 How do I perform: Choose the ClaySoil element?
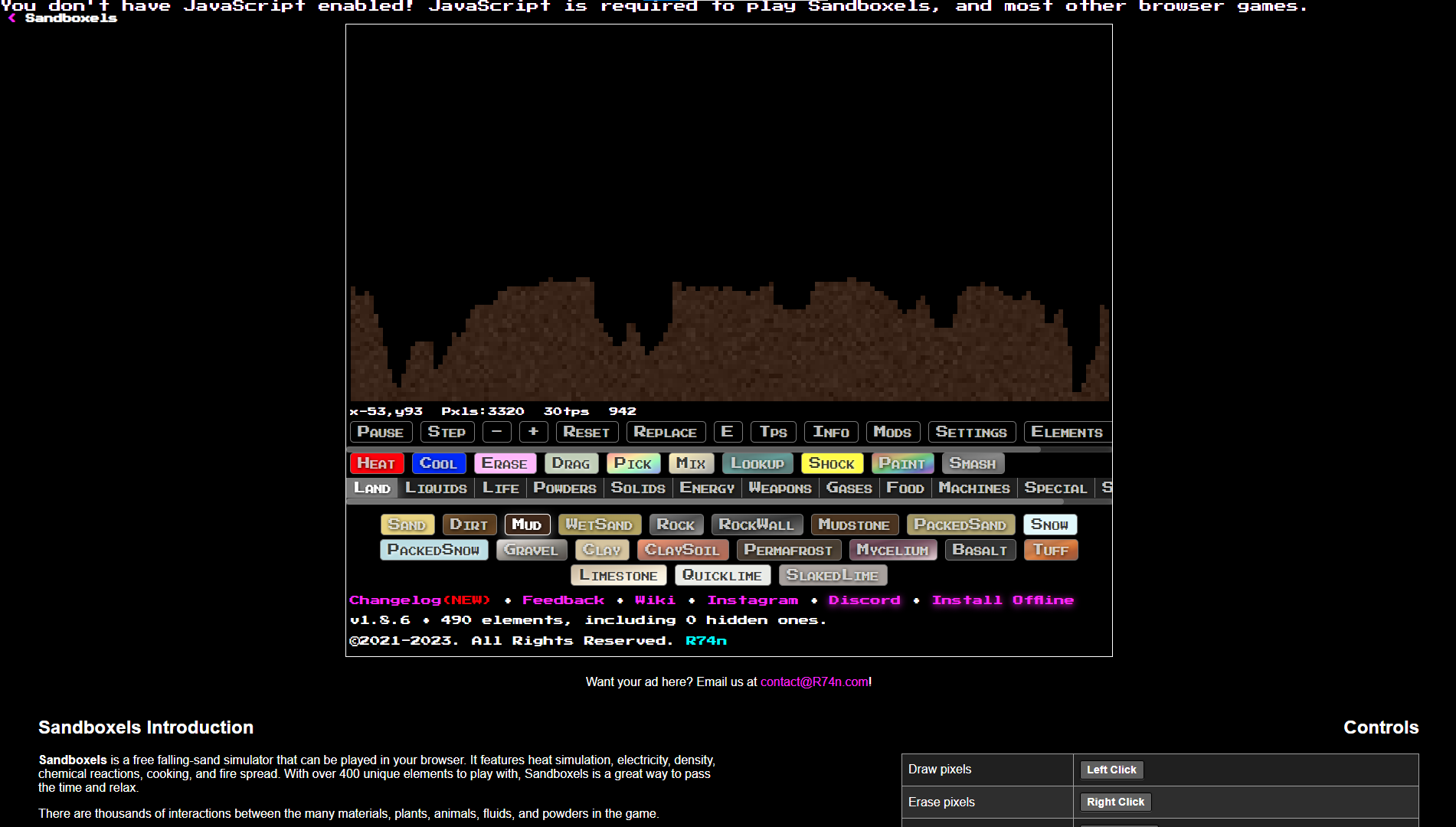pos(682,550)
